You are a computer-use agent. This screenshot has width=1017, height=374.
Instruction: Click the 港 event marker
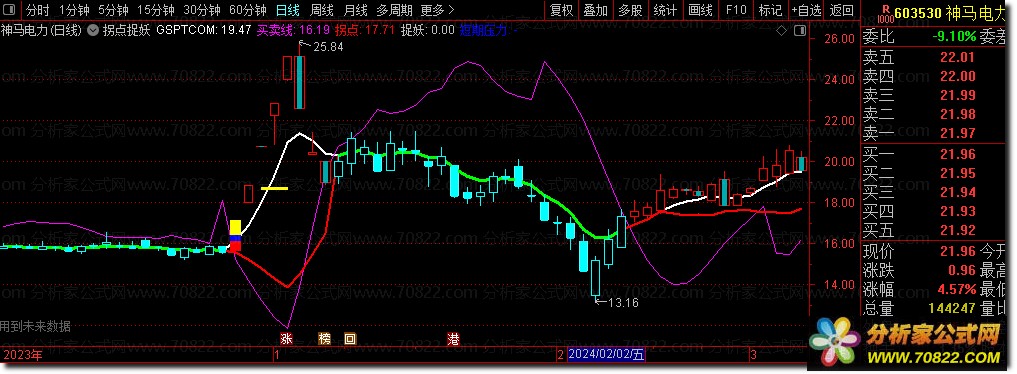tap(453, 338)
